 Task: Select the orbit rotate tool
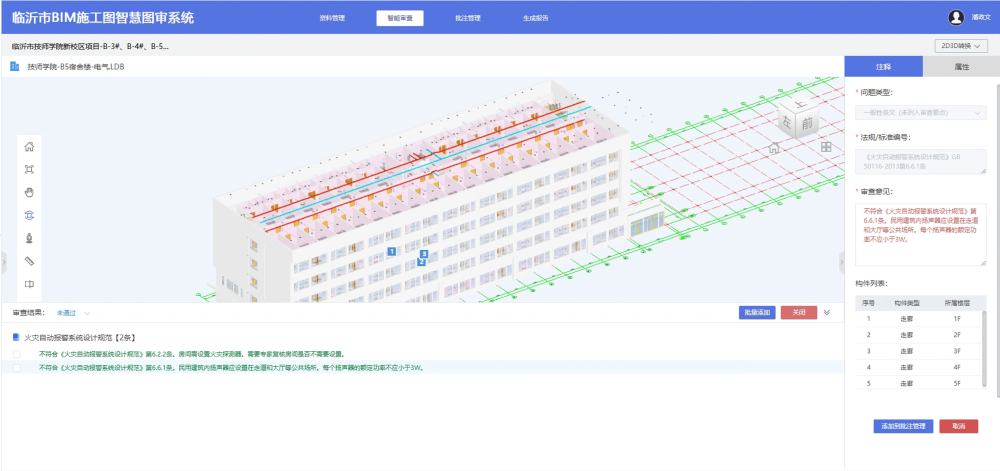pyautogui.click(x=29, y=215)
